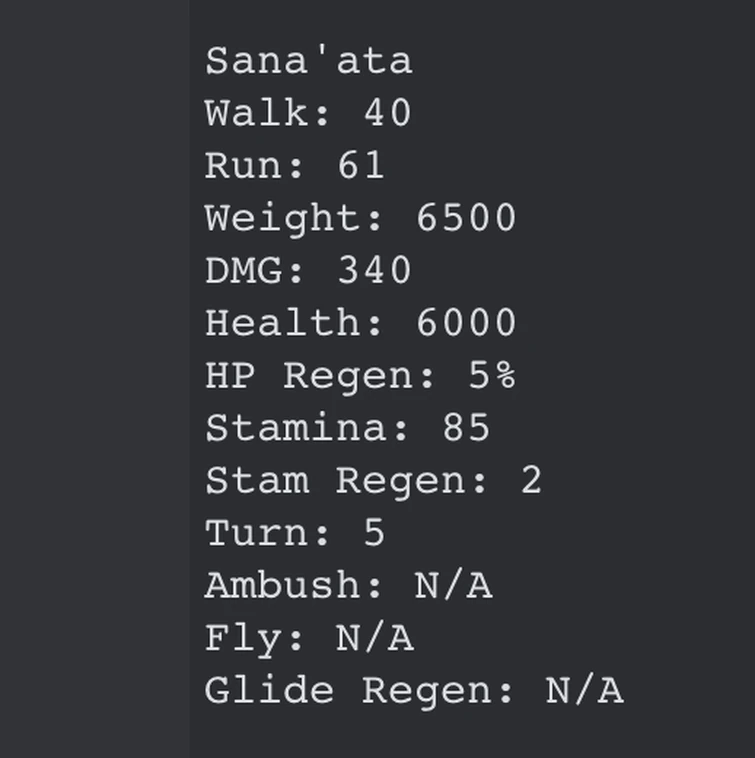Select the 5% HP regen value

coord(492,376)
